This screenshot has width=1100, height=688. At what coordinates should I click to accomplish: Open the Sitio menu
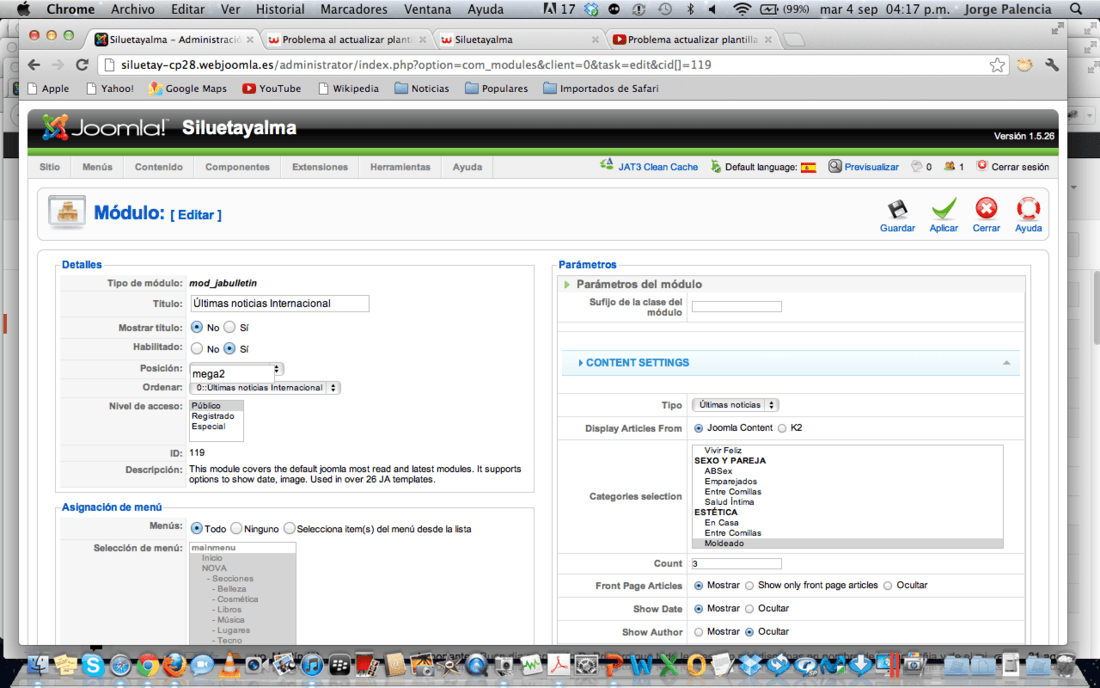[x=49, y=167]
